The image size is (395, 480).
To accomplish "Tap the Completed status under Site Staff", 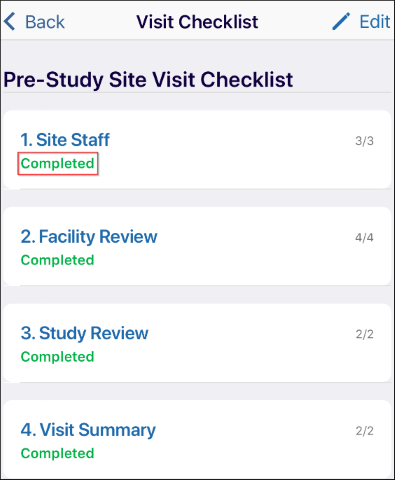I will [57, 164].
